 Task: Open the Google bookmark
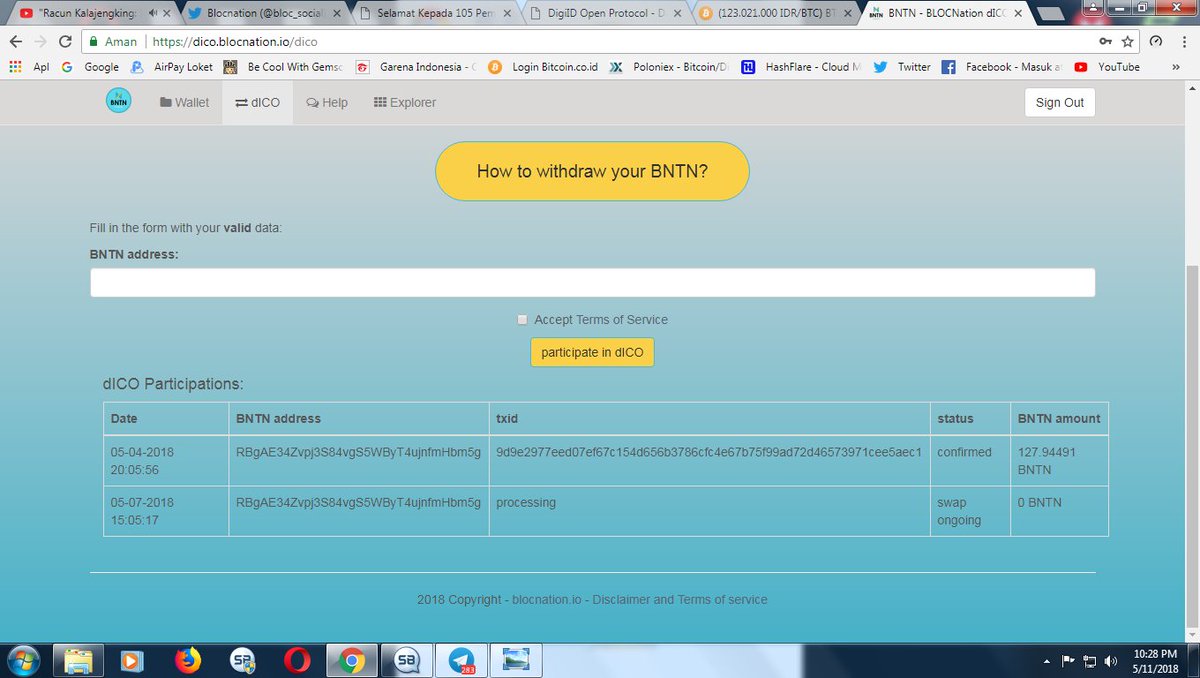click(91, 67)
